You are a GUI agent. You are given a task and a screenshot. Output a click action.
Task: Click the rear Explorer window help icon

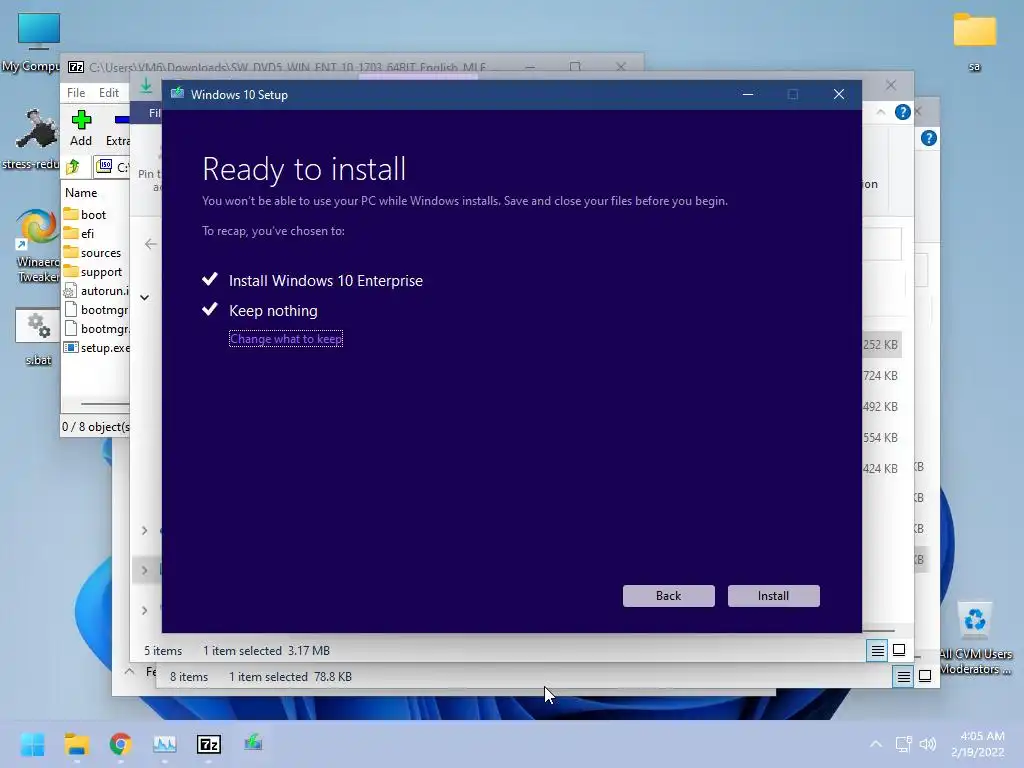tap(929, 138)
